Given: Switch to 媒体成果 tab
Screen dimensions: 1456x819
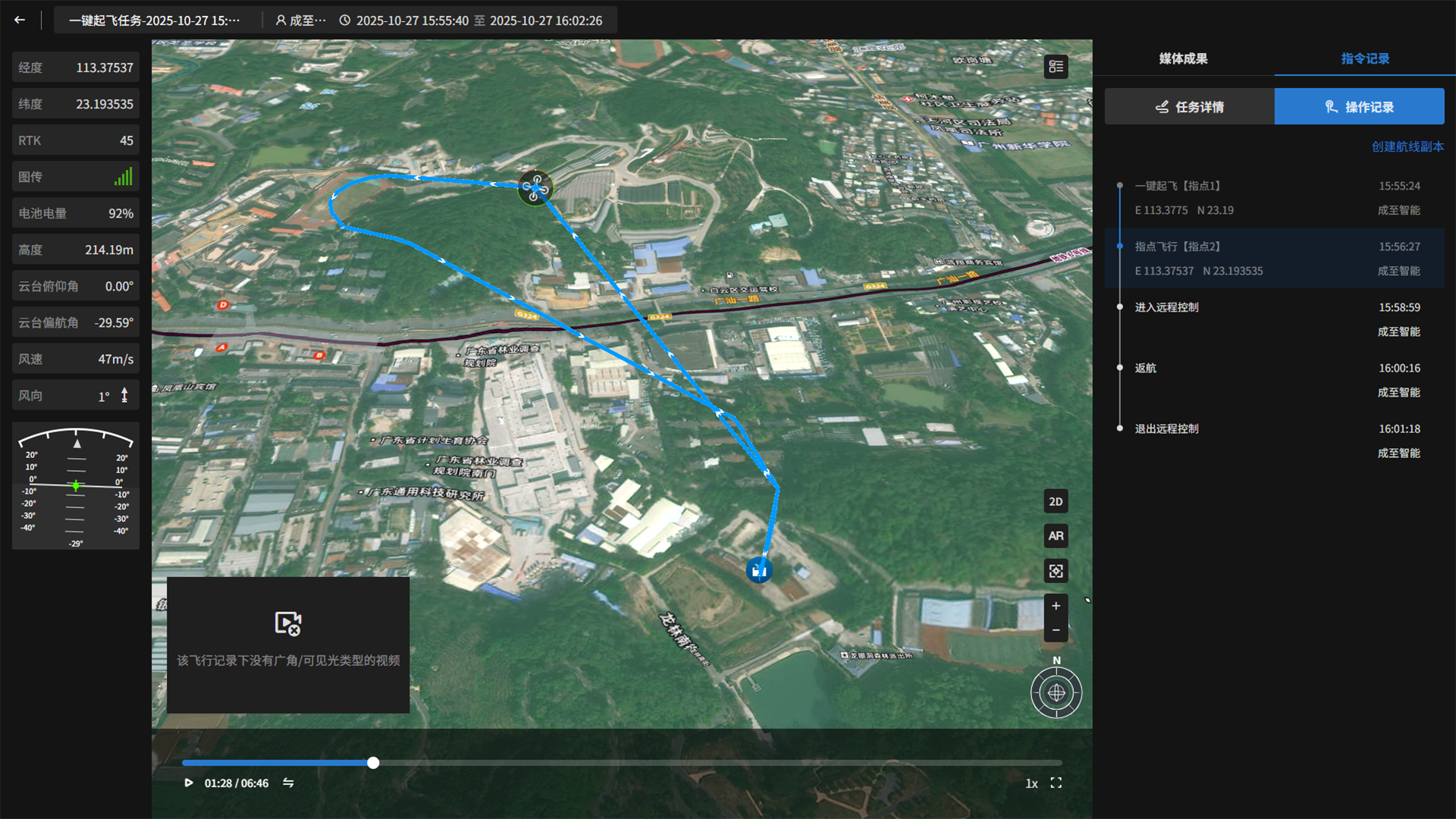Looking at the screenshot, I should pyautogui.click(x=1183, y=58).
